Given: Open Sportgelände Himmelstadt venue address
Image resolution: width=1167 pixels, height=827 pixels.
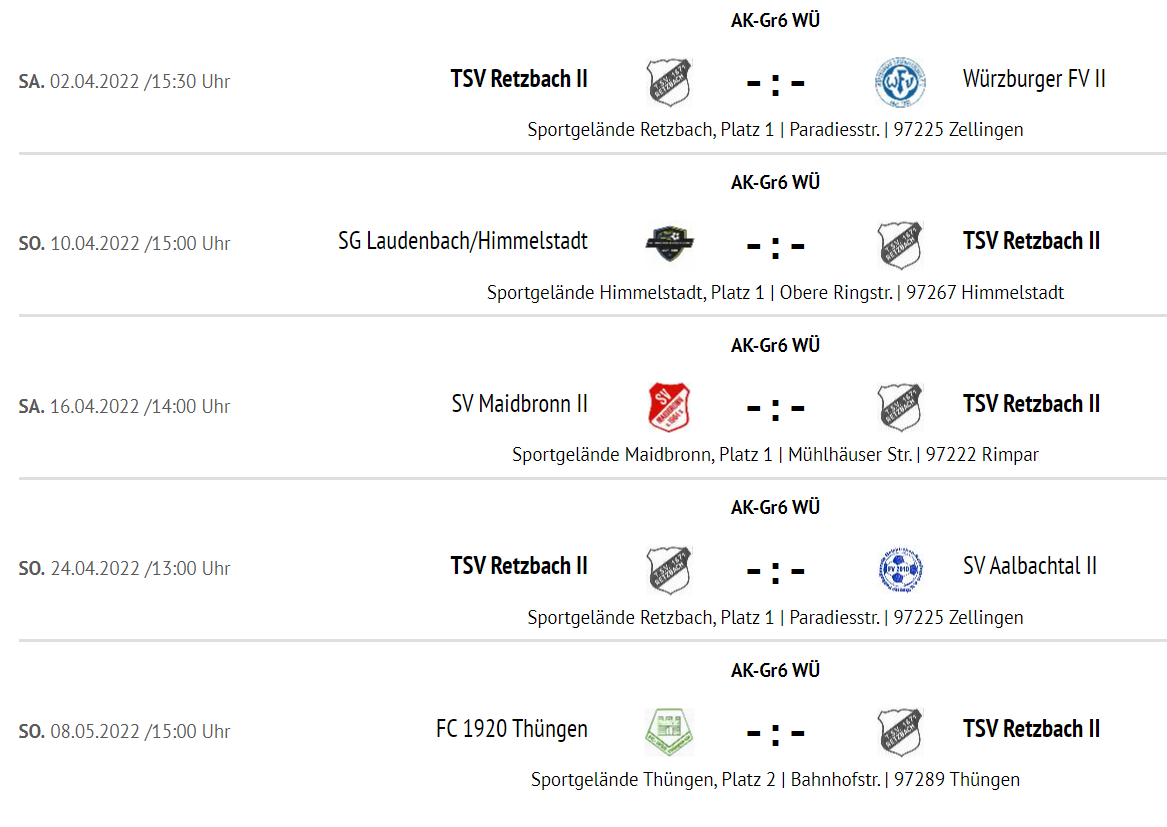Looking at the screenshot, I should pos(775,293).
